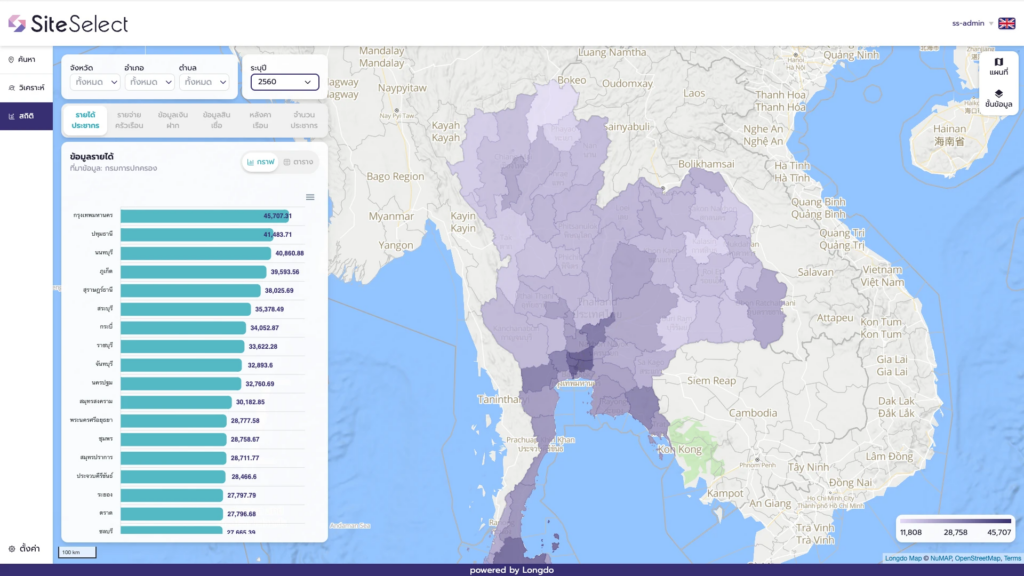
Task: Click the SiteSelect logo
Action: point(68,23)
